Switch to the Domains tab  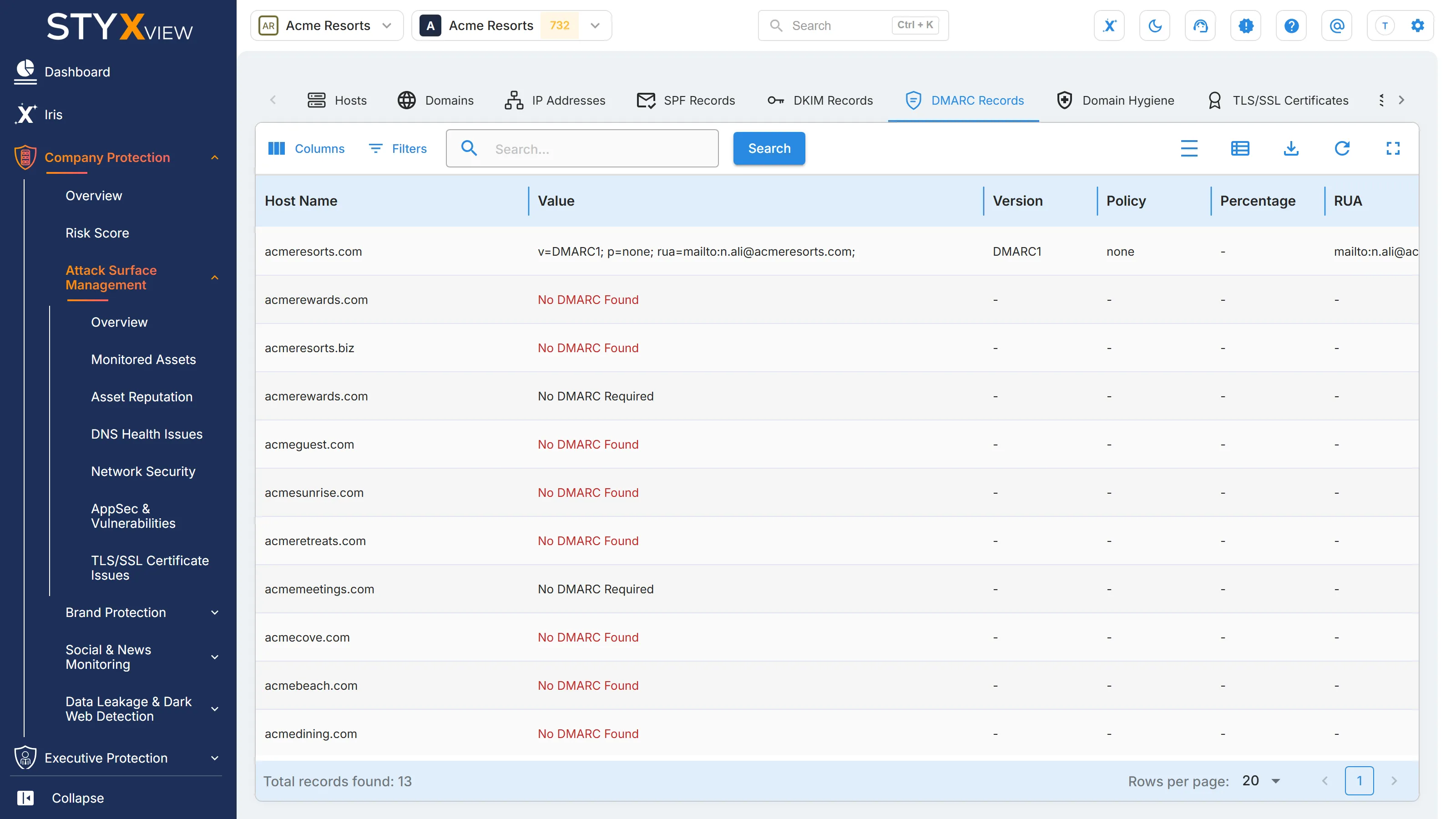(x=435, y=100)
